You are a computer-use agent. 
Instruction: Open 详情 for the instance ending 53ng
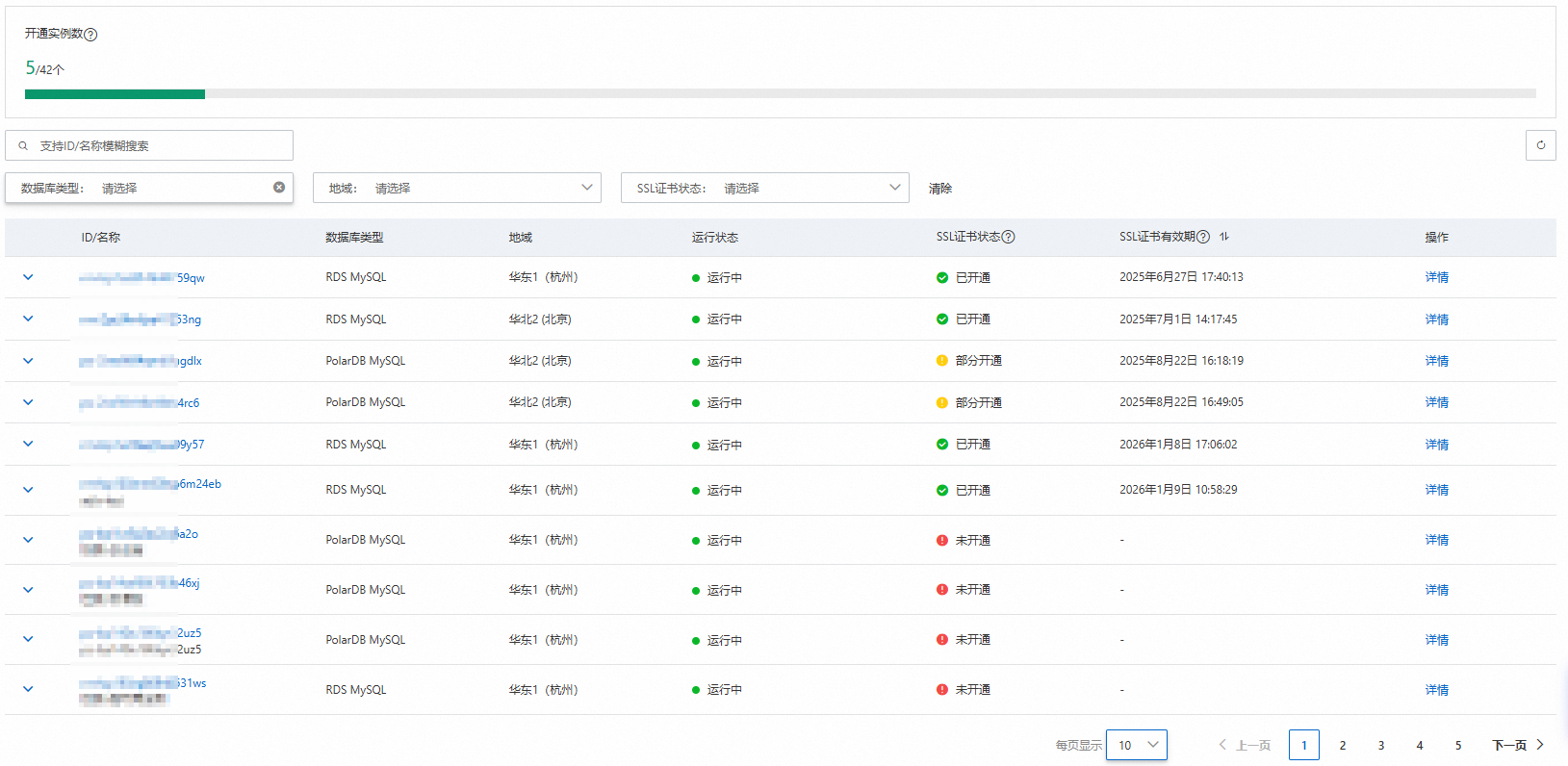[1436, 319]
